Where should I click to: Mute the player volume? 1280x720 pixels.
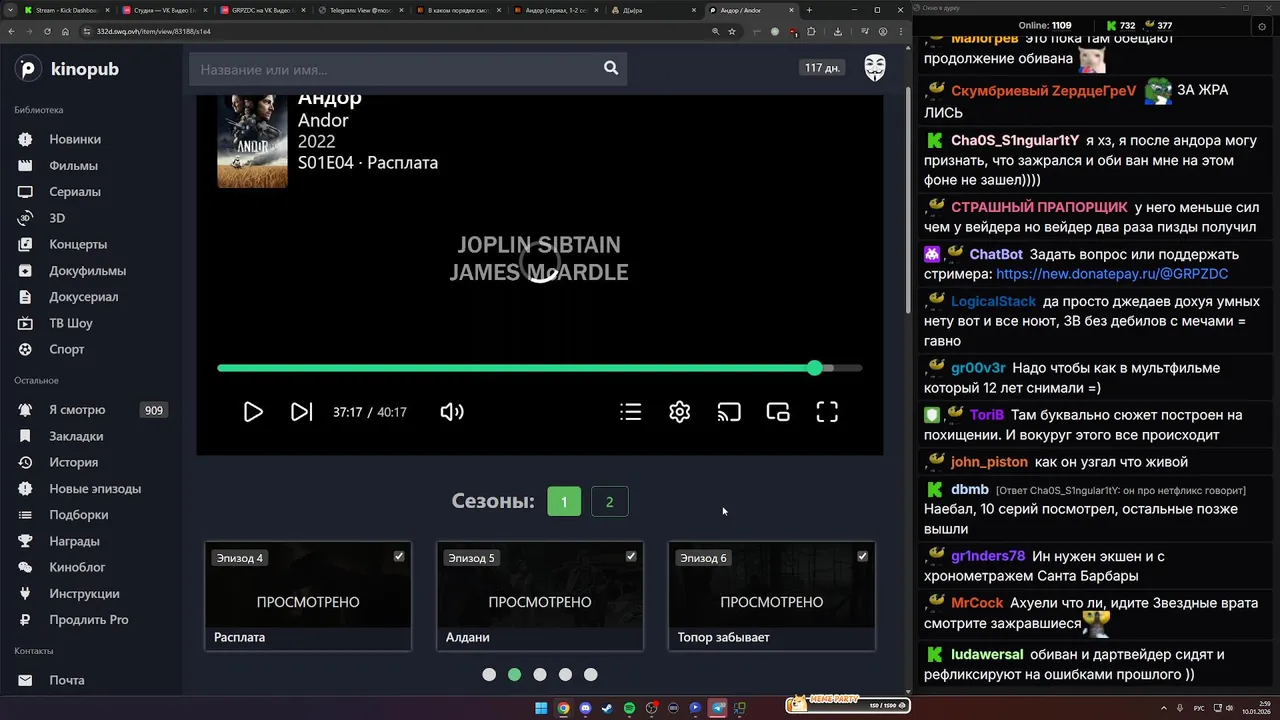click(x=452, y=412)
